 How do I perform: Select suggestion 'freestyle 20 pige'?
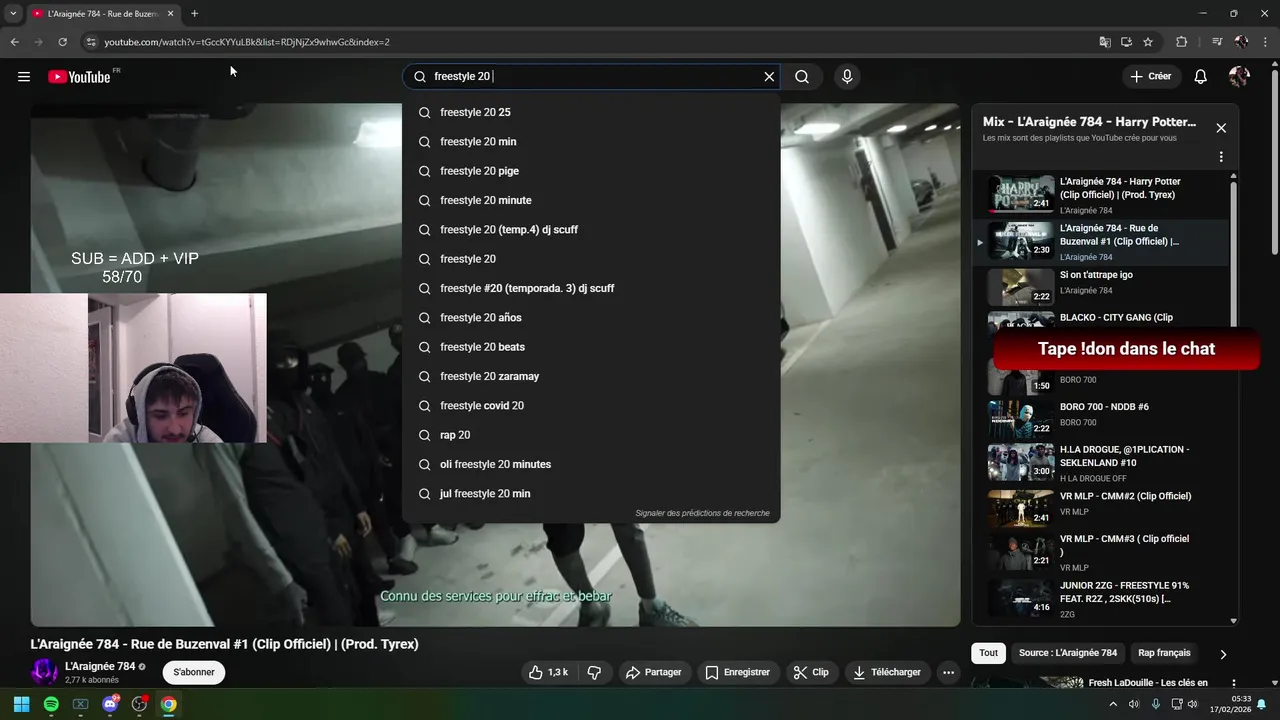(591, 171)
